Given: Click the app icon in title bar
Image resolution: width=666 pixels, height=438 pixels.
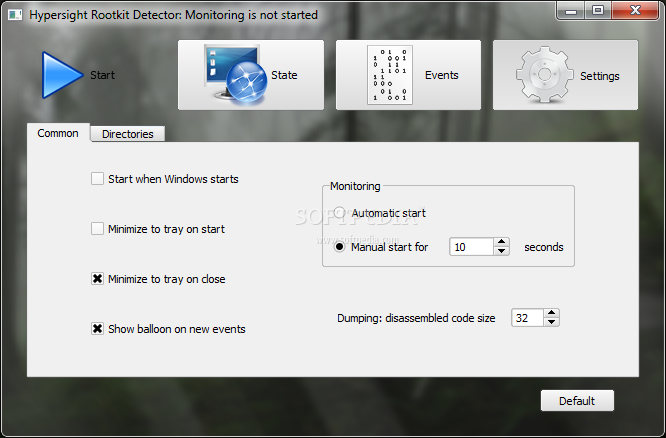Looking at the screenshot, I should 15,15.
